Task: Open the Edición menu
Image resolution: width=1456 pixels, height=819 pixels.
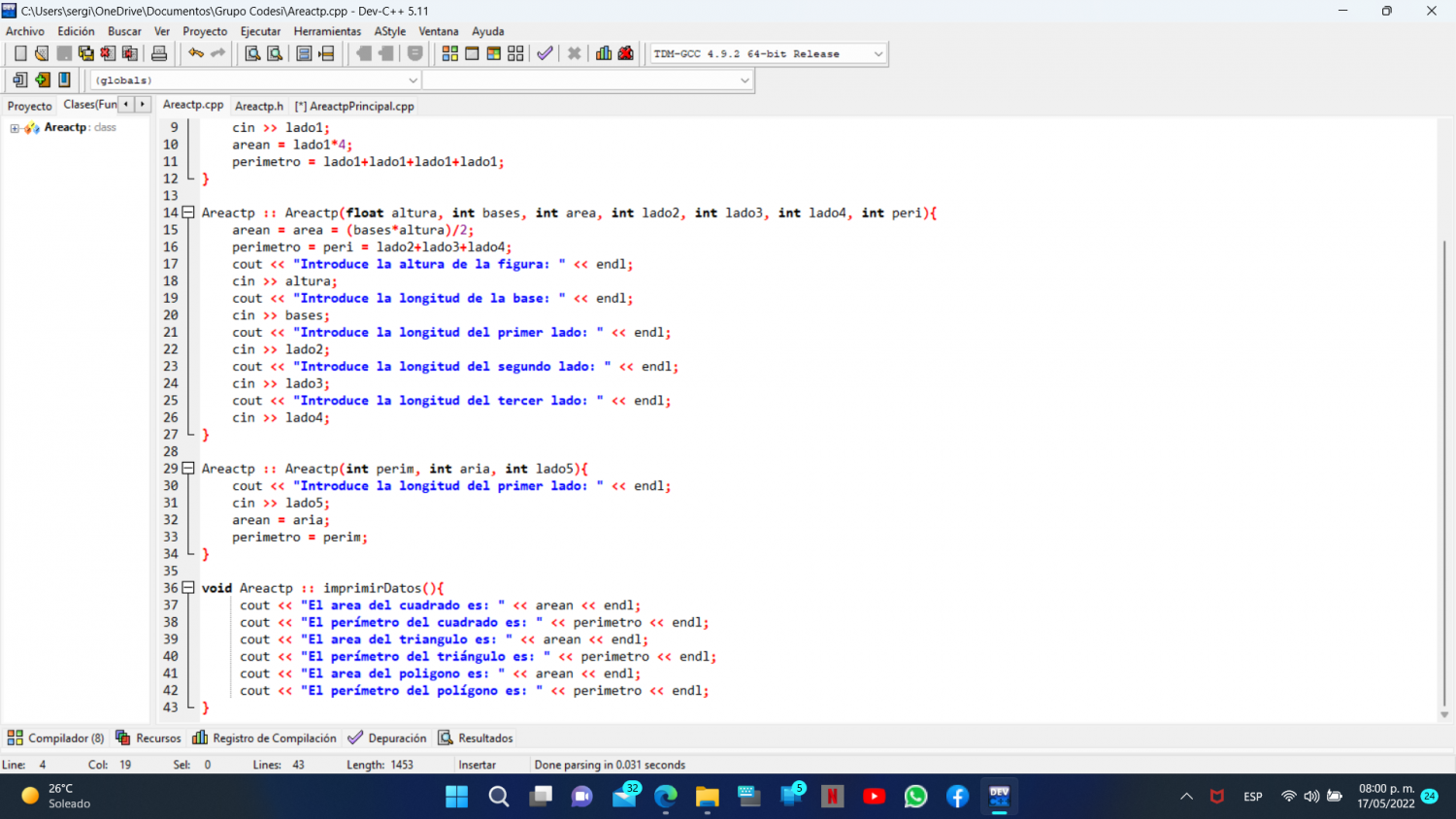Action: tap(76, 31)
